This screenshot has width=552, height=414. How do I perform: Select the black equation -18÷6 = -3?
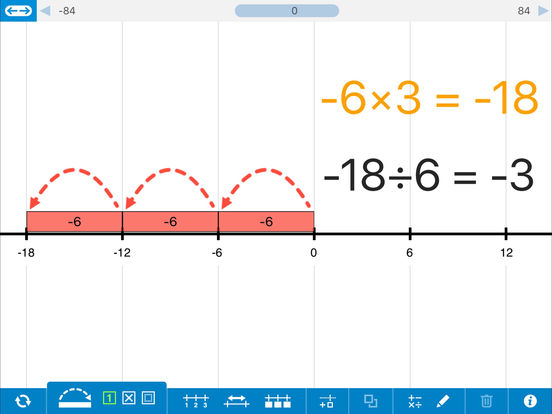[x=428, y=175]
